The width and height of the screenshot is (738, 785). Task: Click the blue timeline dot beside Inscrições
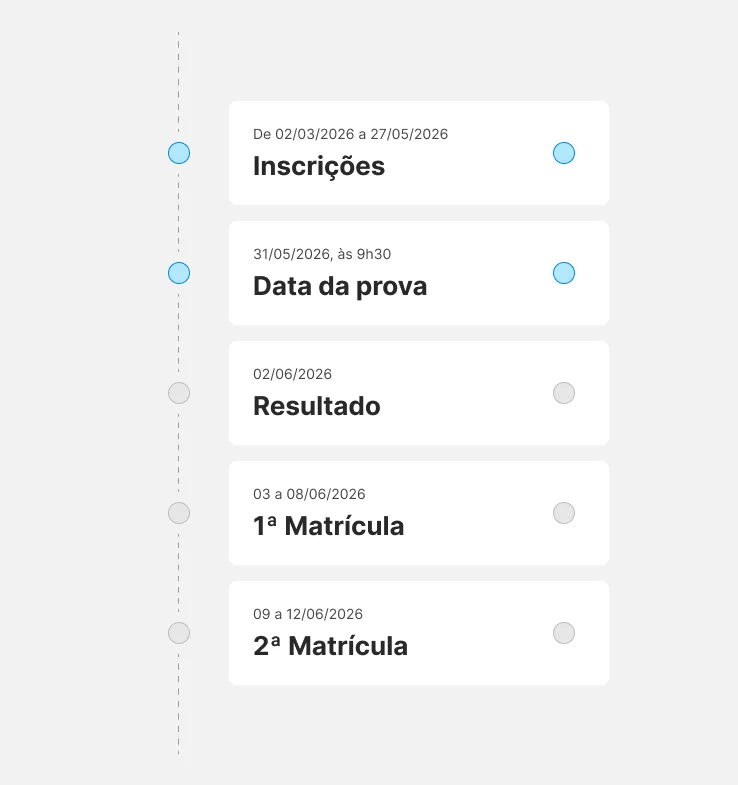pyautogui.click(x=179, y=153)
